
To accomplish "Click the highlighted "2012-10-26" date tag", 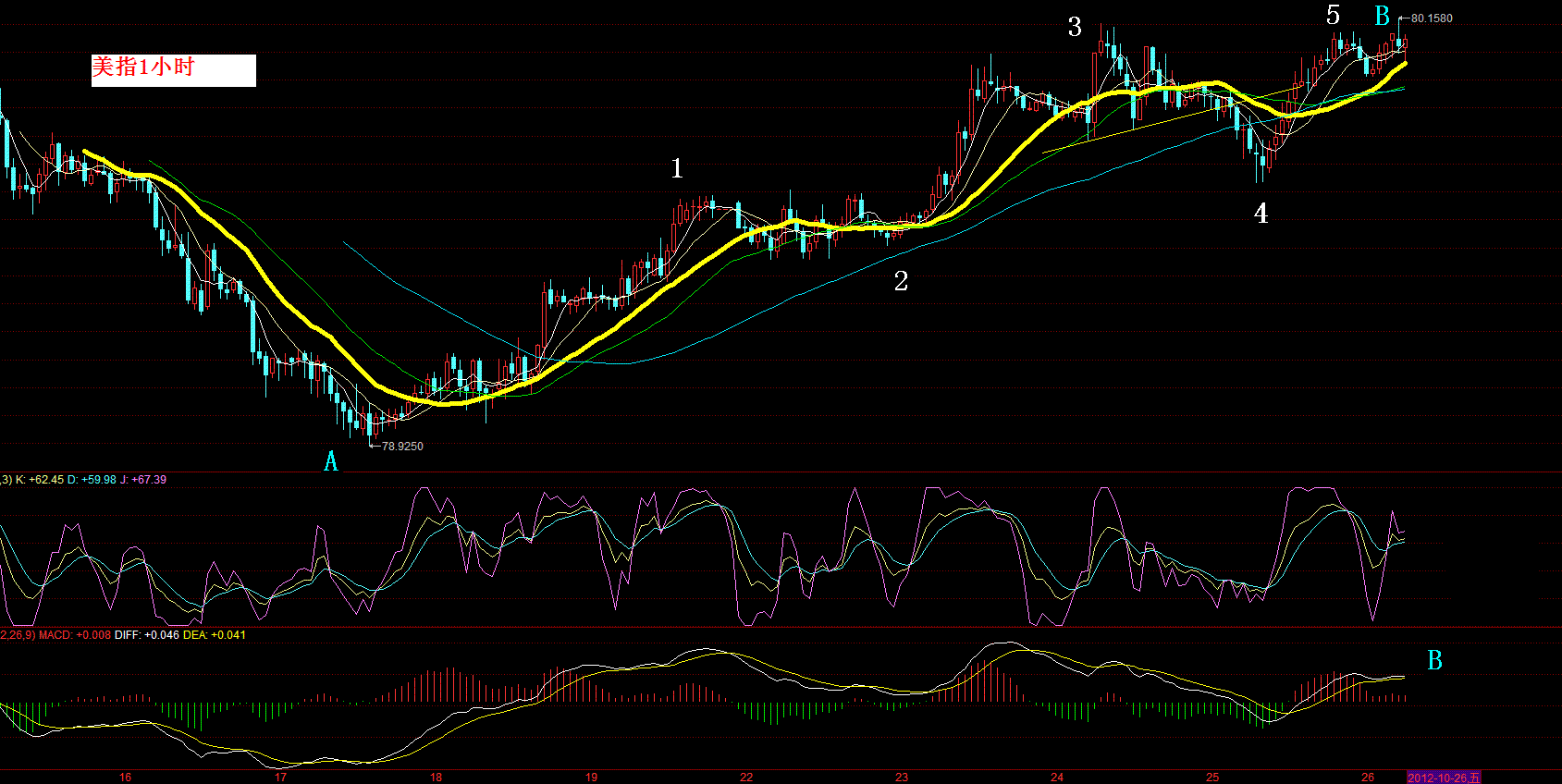I will click(x=1444, y=778).
